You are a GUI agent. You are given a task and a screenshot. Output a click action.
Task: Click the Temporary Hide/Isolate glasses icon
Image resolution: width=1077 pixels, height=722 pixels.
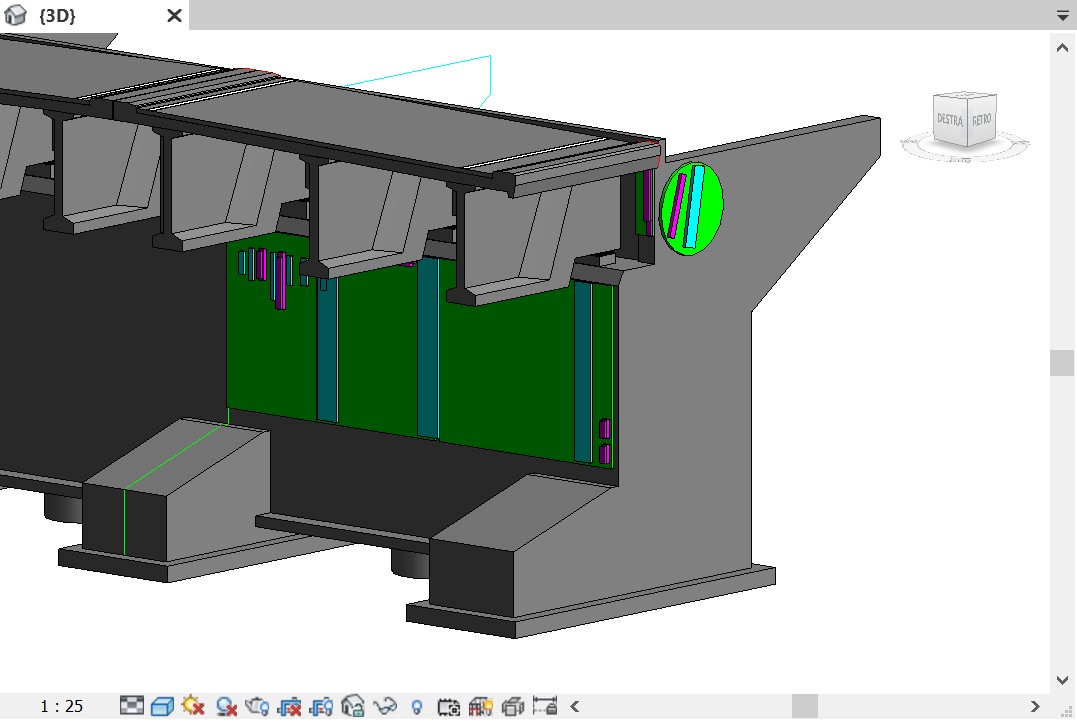pyautogui.click(x=385, y=706)
